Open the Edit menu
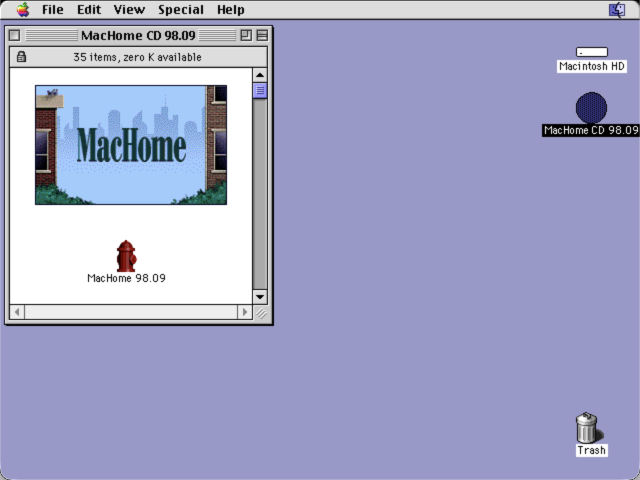 point(89,9)
